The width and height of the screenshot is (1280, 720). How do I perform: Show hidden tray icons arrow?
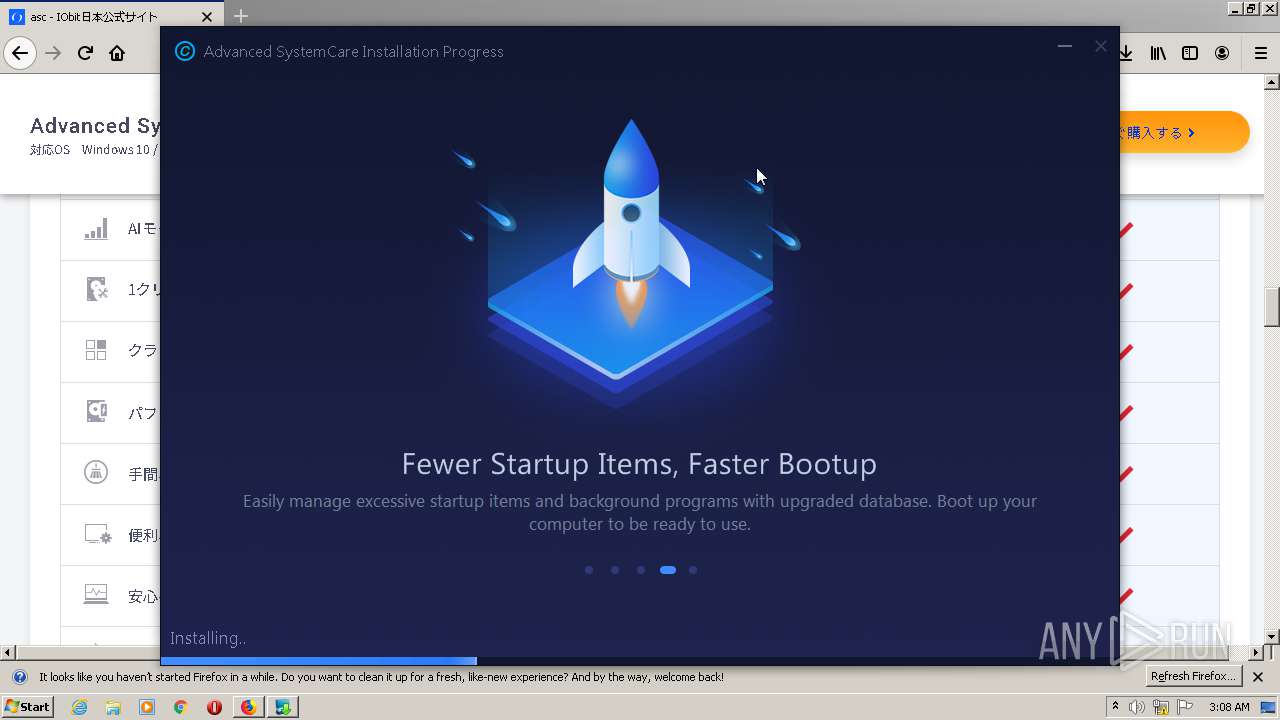coord(1115,707)
